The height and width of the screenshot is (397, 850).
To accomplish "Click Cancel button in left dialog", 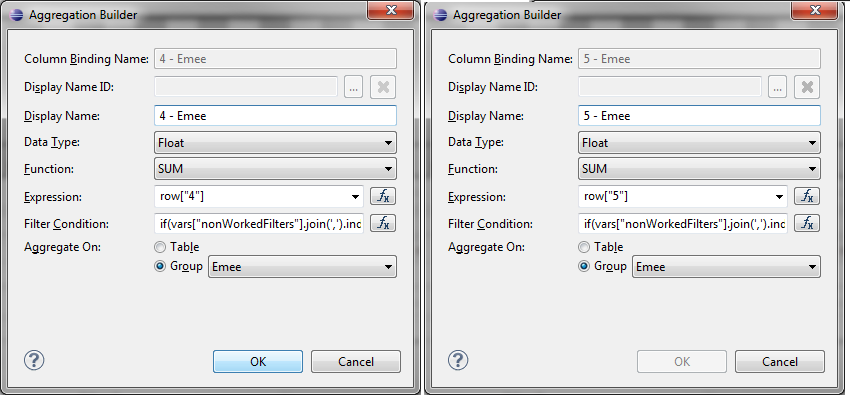I will coord(356,362).
